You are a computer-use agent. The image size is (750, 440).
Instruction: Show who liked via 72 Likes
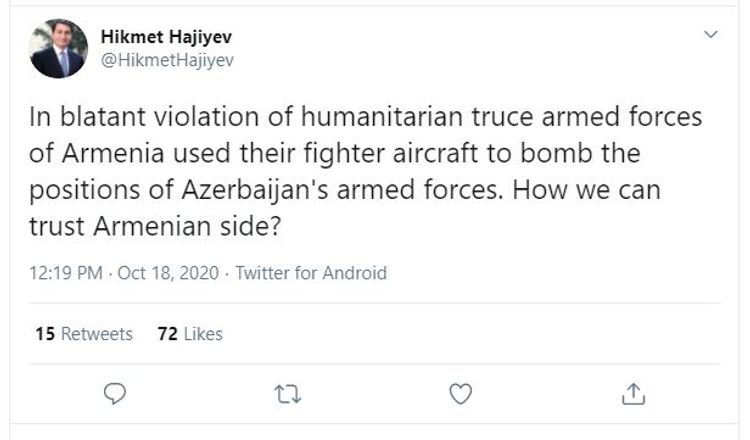click(190, 334)
